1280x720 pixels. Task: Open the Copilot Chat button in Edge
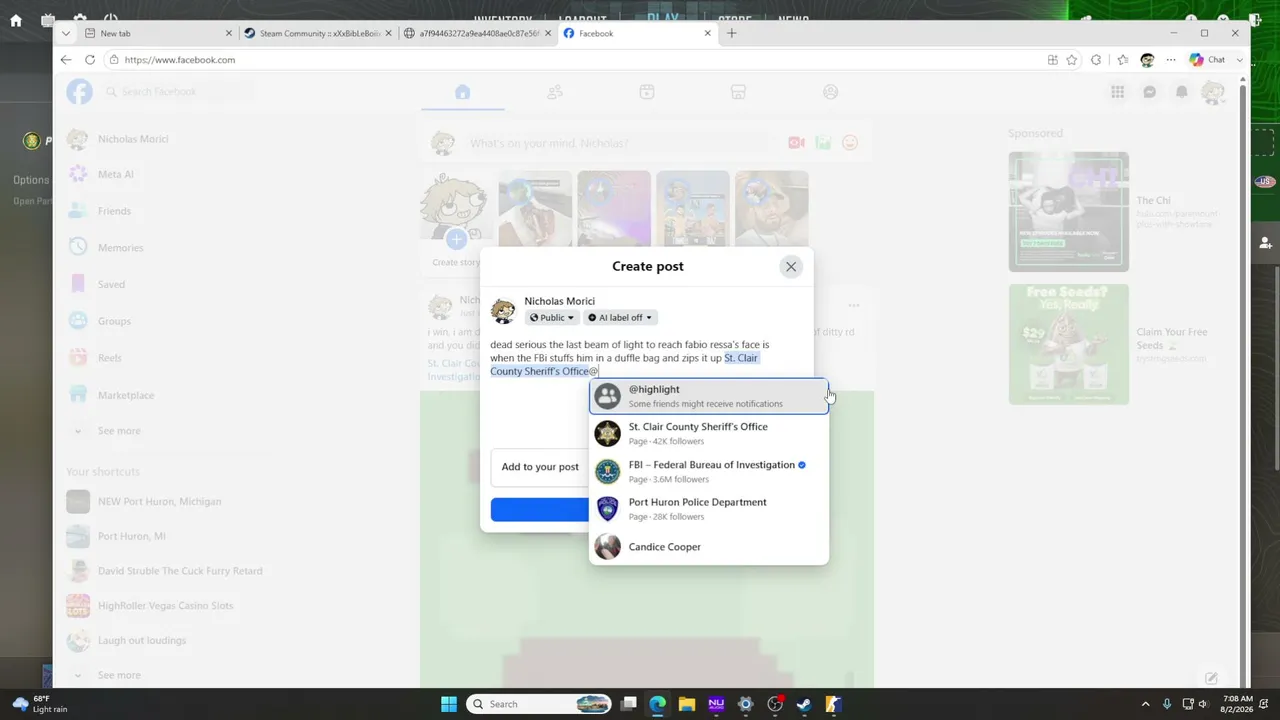coord(1208,60)
